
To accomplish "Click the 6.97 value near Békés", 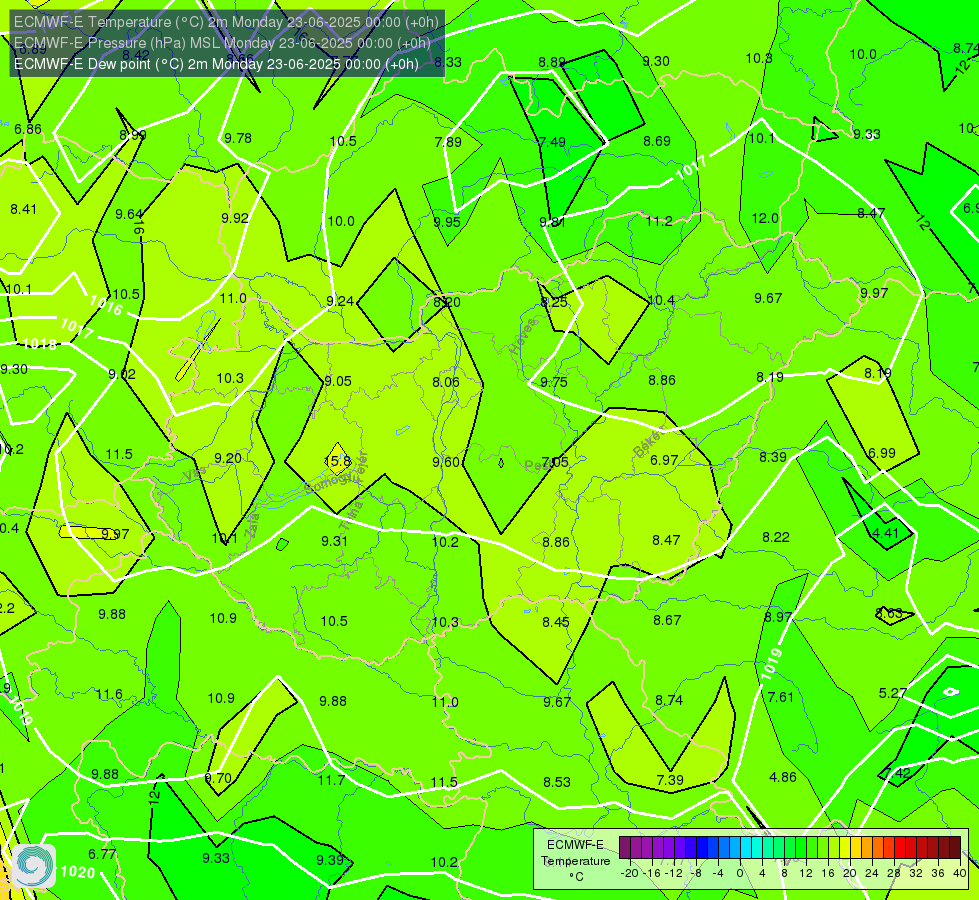I will [x=664, y=460].
